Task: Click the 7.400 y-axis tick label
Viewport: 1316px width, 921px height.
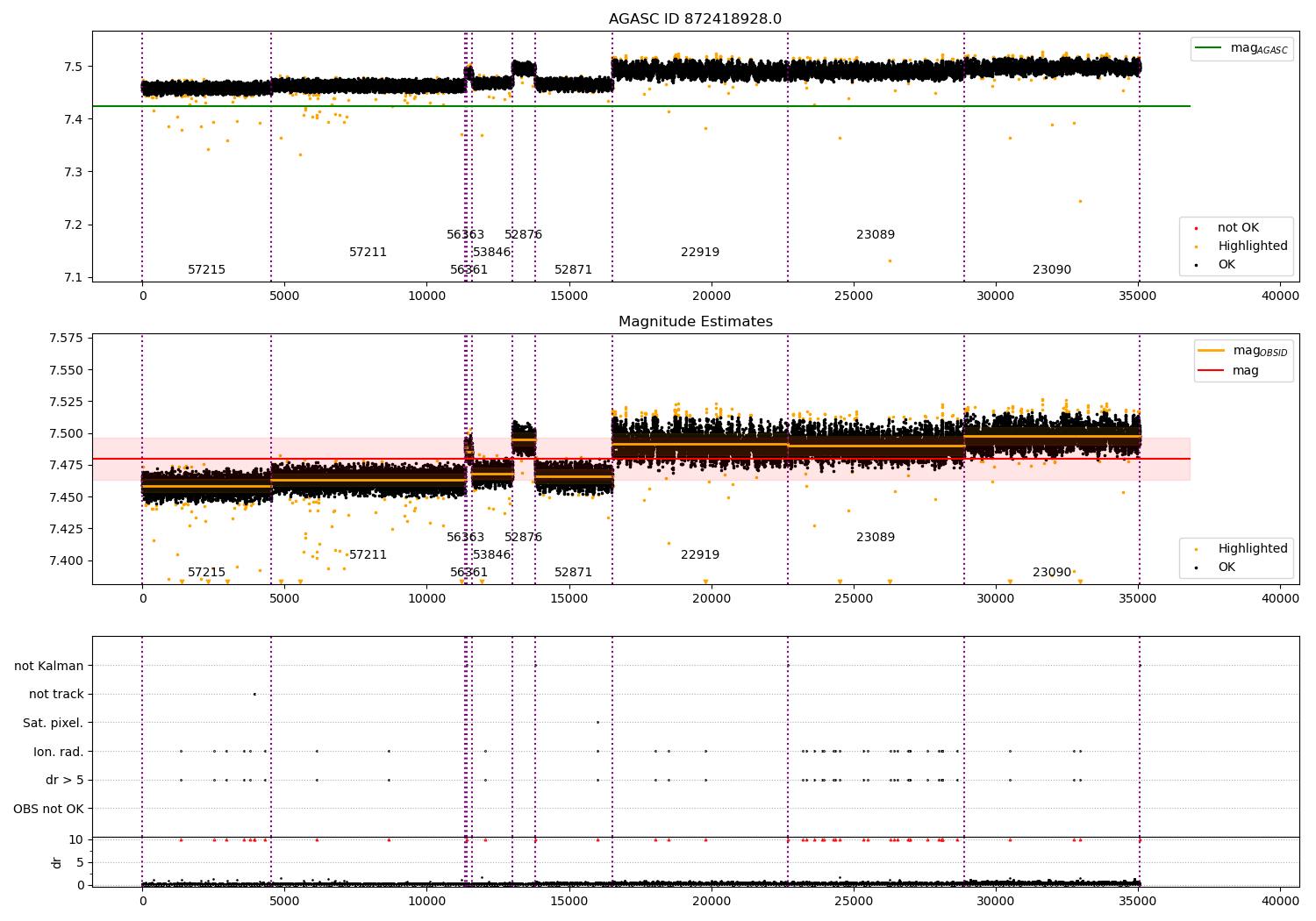Action: pos(67,560)
